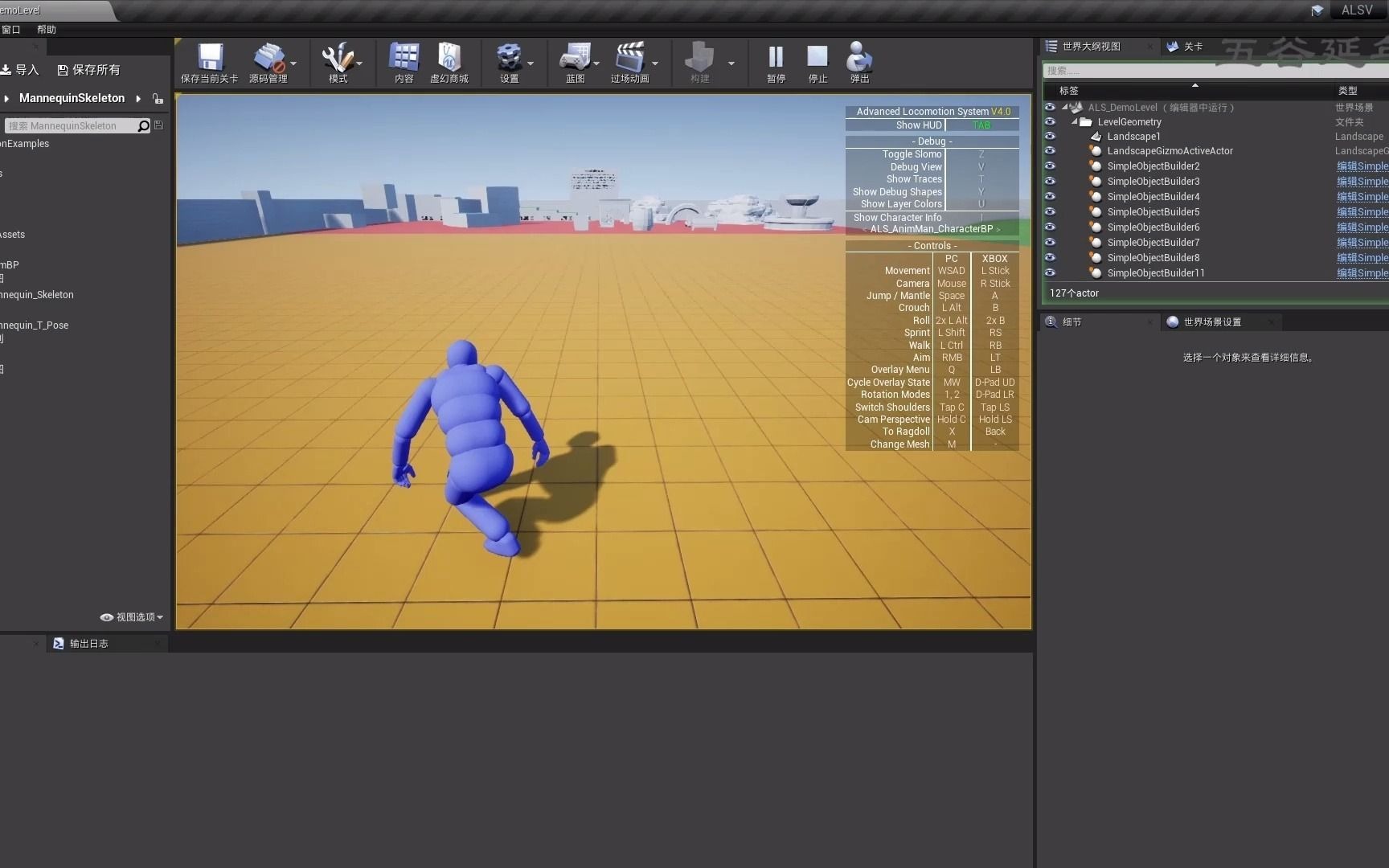Screen dimensions: 1389x868
Task: Hide SimpleObjectBuilder11 with its eye icon
Action: pos(1050,272)
